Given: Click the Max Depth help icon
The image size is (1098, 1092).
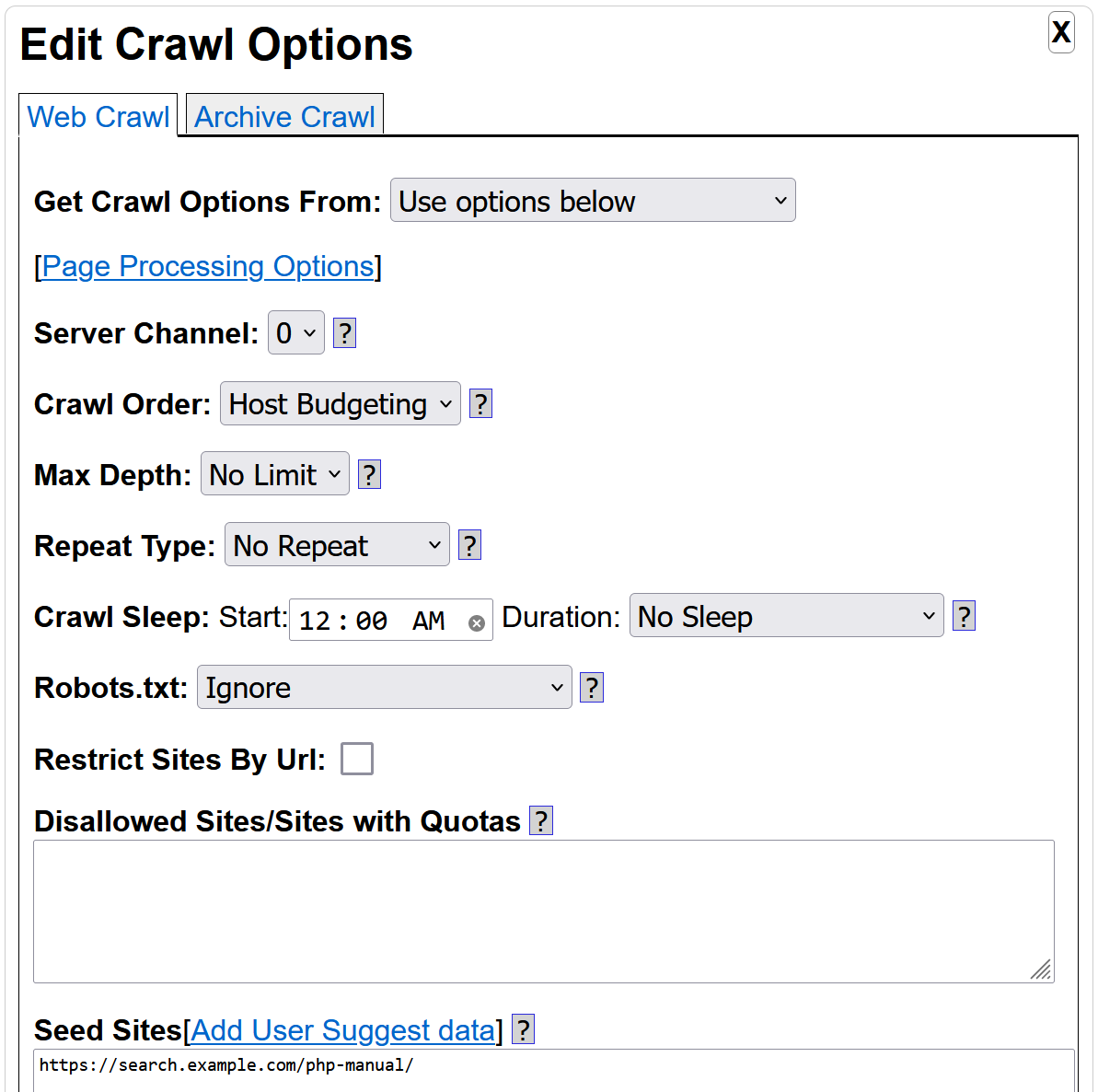Looking at the screenshot, I should (369, 475).
